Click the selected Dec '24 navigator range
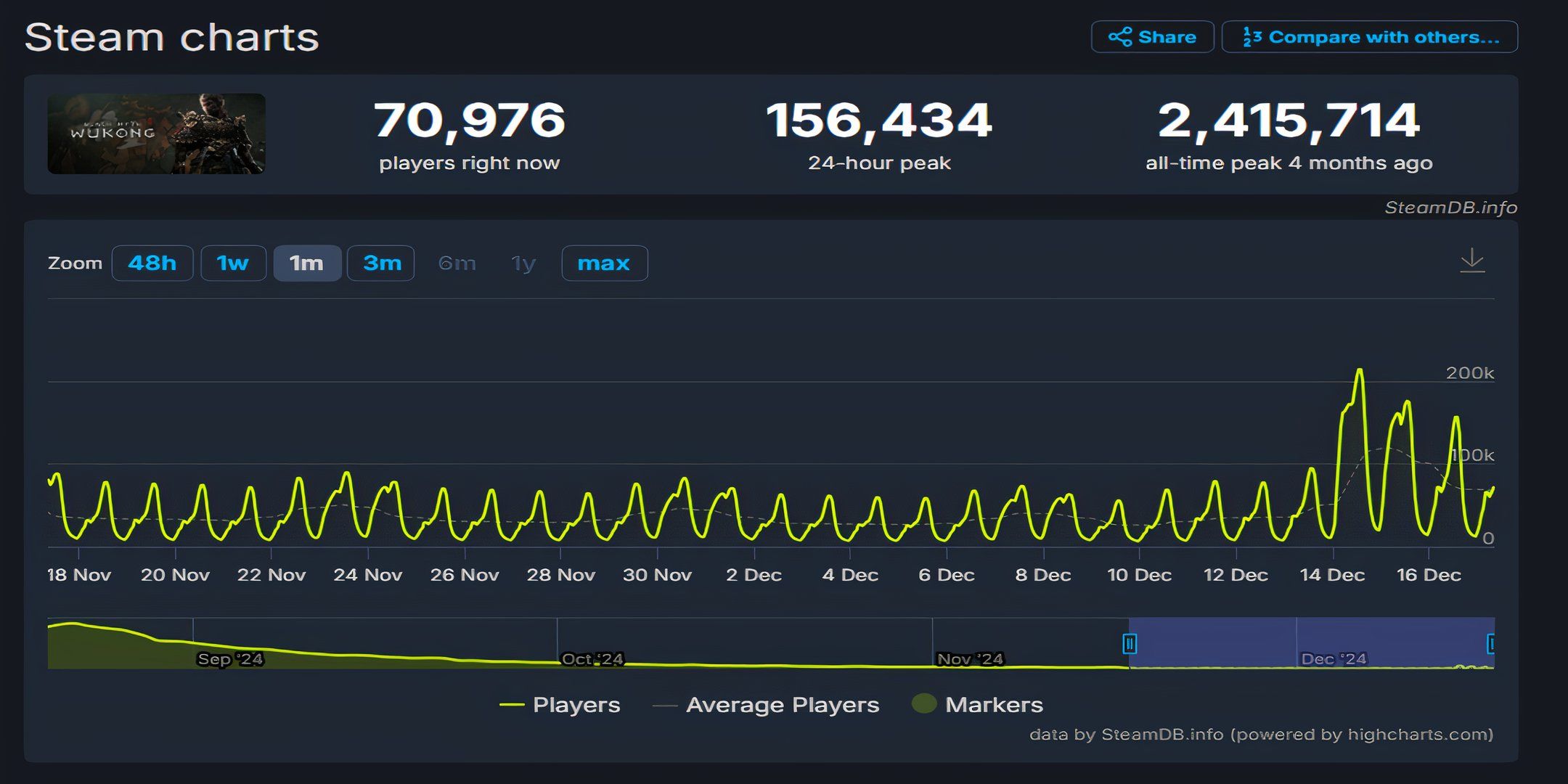 click(1311, 643)
